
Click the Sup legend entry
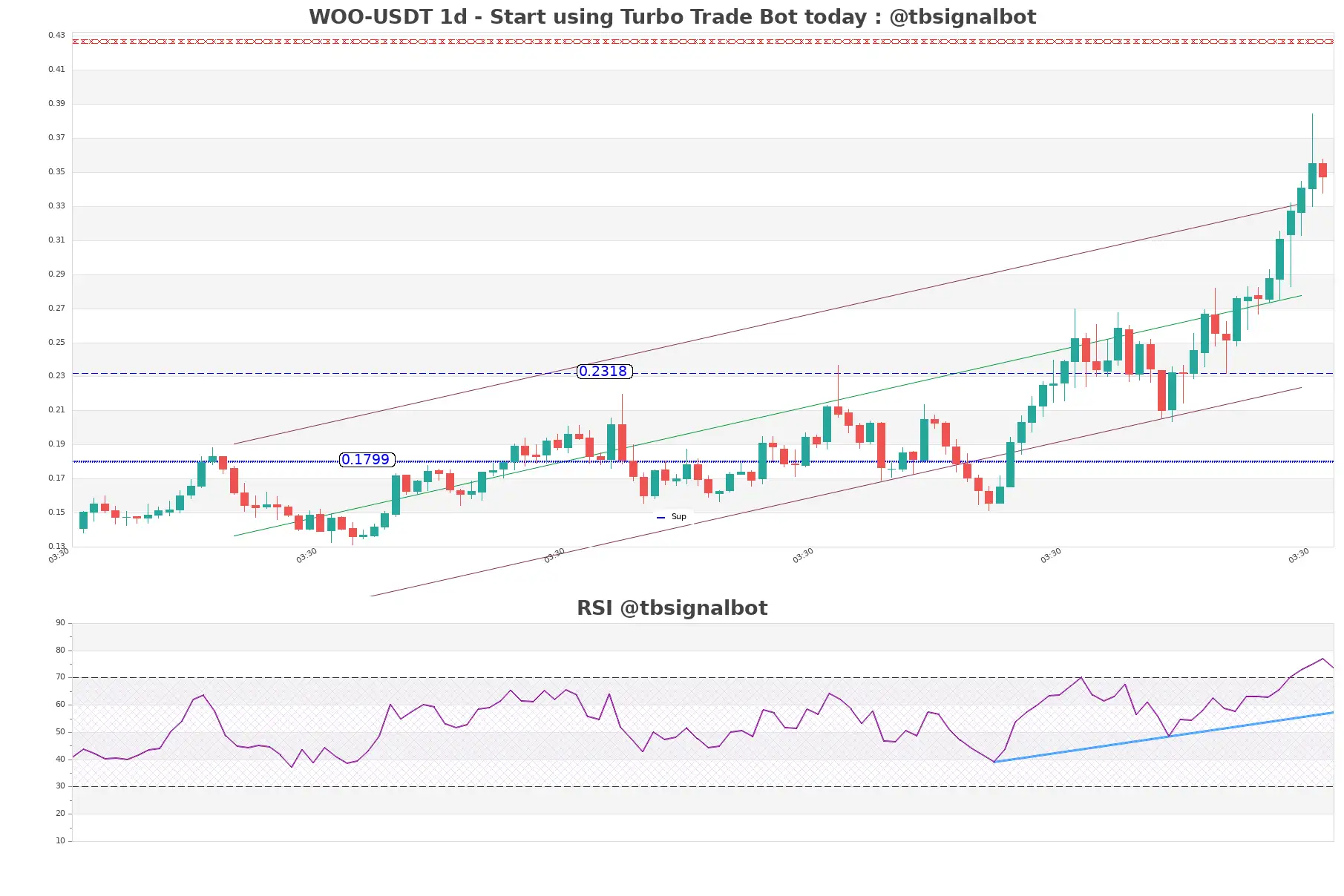pos(672,517)
